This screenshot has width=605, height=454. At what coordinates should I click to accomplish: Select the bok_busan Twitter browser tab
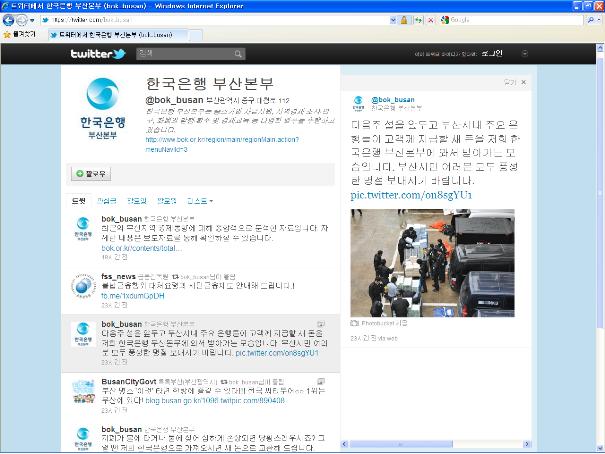[x=118, y=35]
